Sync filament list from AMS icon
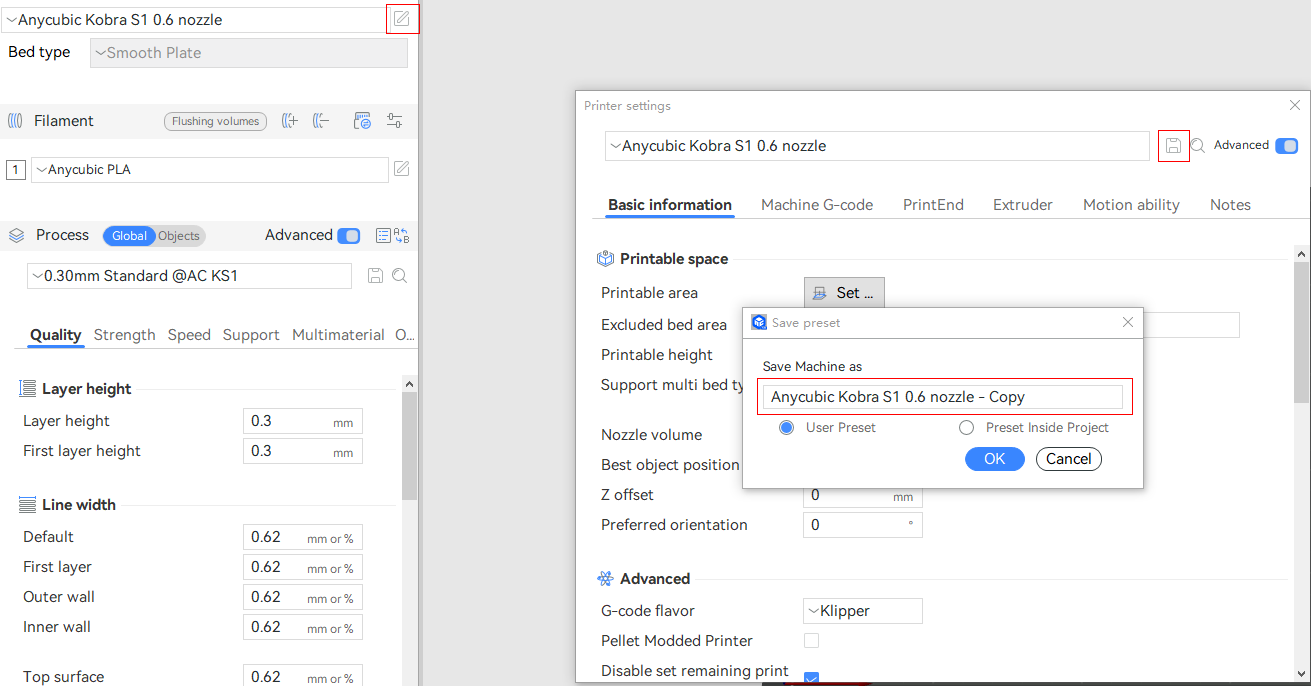The width and height of the screenshot is (1311, 686). click(363, 121)
